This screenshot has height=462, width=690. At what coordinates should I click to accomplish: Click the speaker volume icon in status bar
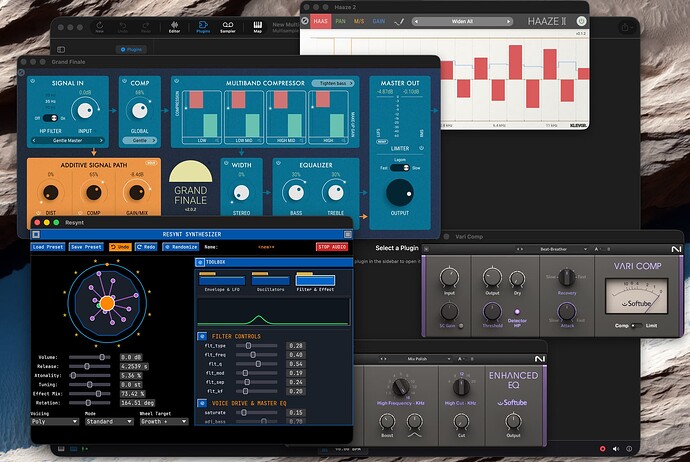[616, 449]
